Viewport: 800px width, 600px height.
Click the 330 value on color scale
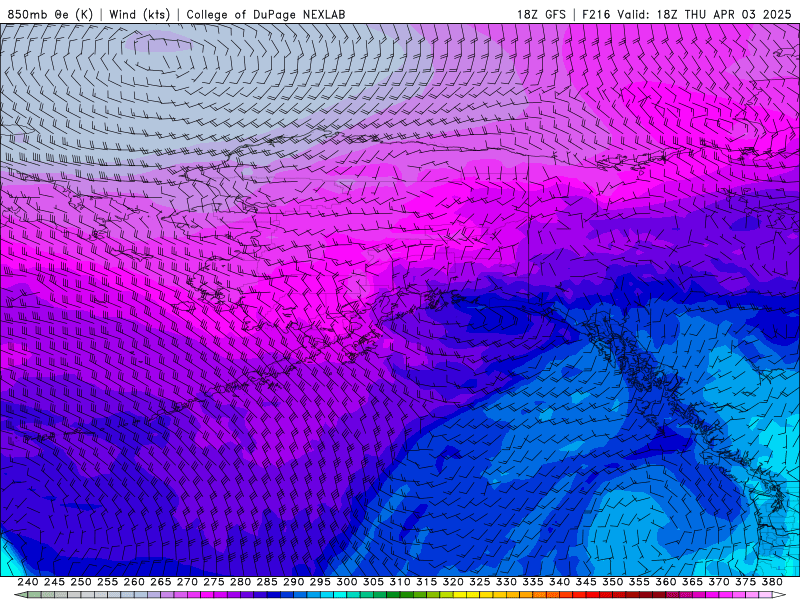506,582
